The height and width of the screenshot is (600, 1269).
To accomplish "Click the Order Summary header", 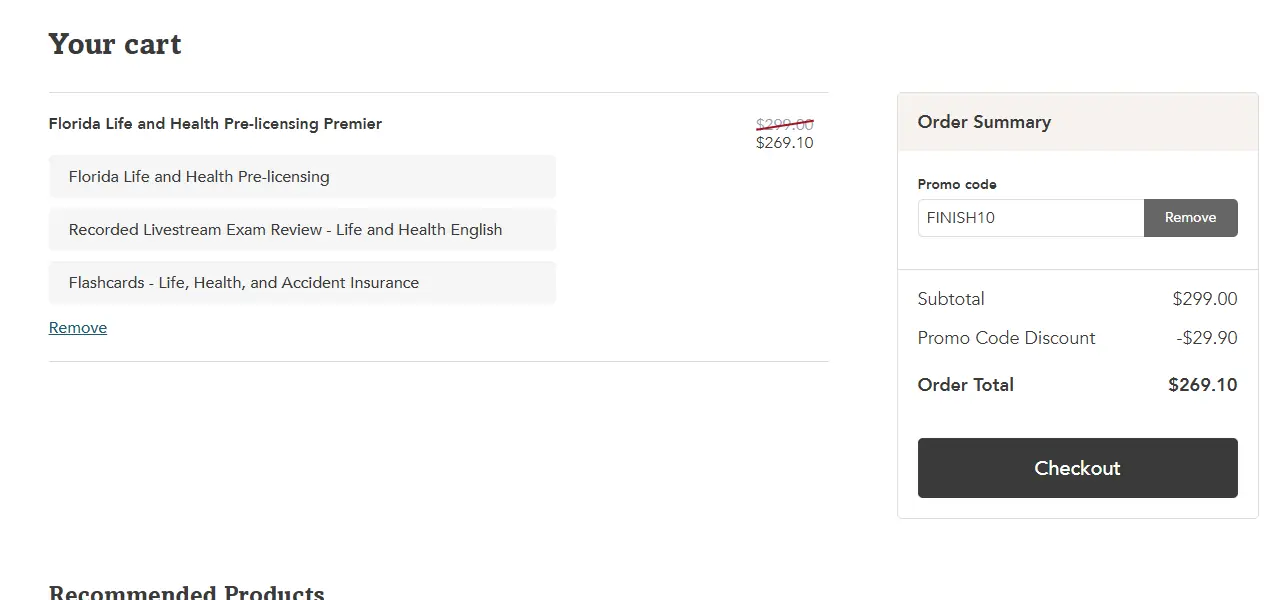I will coord(984,122).
